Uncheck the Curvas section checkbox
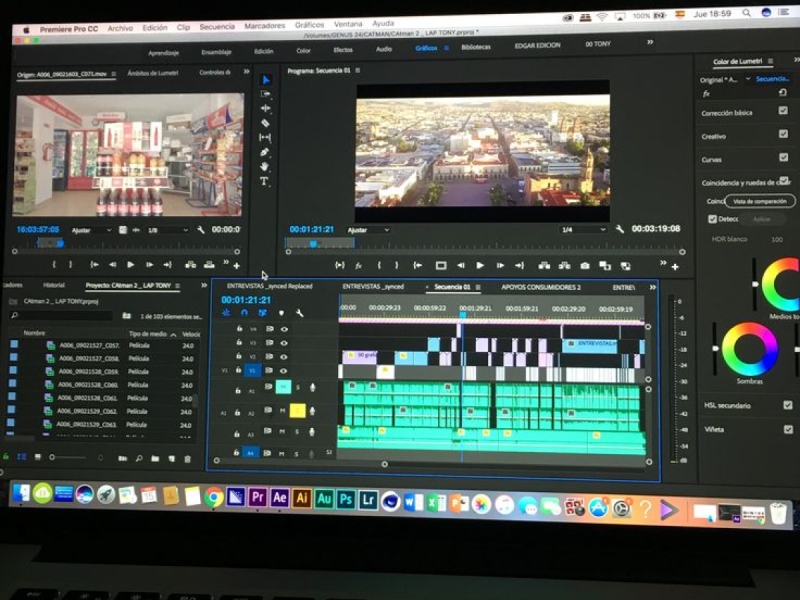Screen dimensions: 800x600 pyautogui.click(x=784, y=158)
